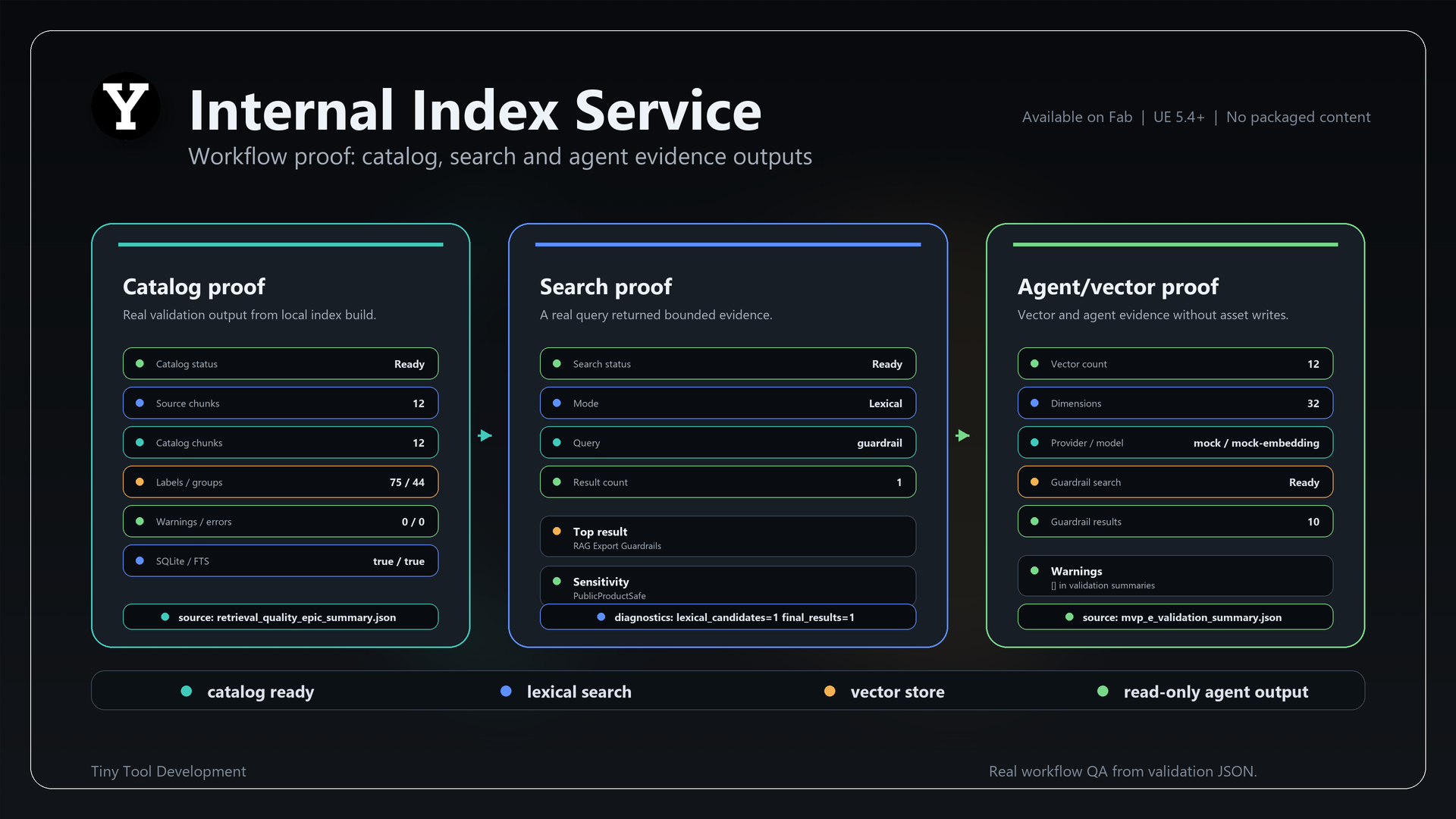This screenshot has height=819, width=1456.
Task: Click the orange dot beside Guardrail search
Action: [1034, 482]
